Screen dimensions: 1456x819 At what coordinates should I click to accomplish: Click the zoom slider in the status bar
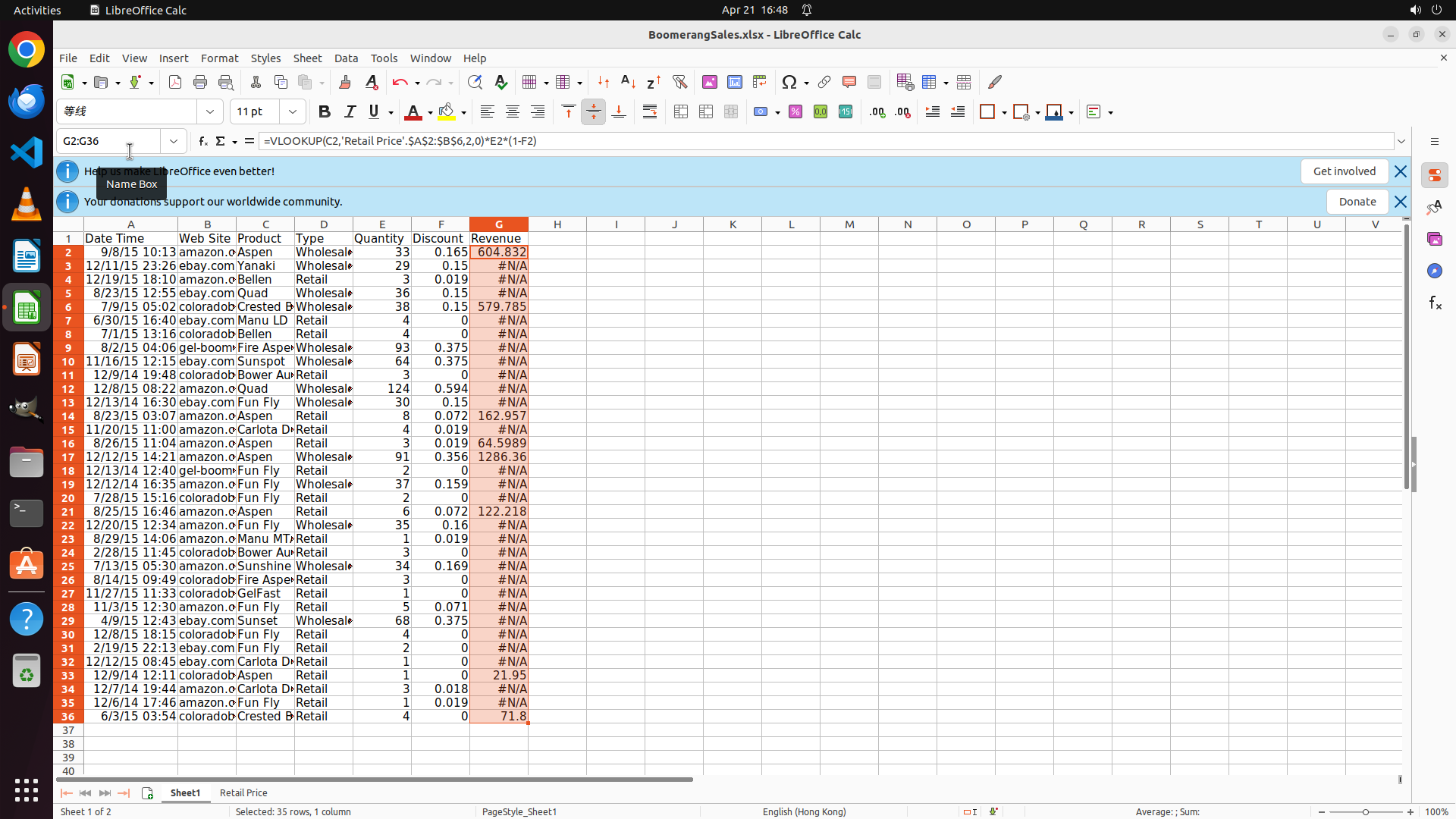coord(1365,811)
